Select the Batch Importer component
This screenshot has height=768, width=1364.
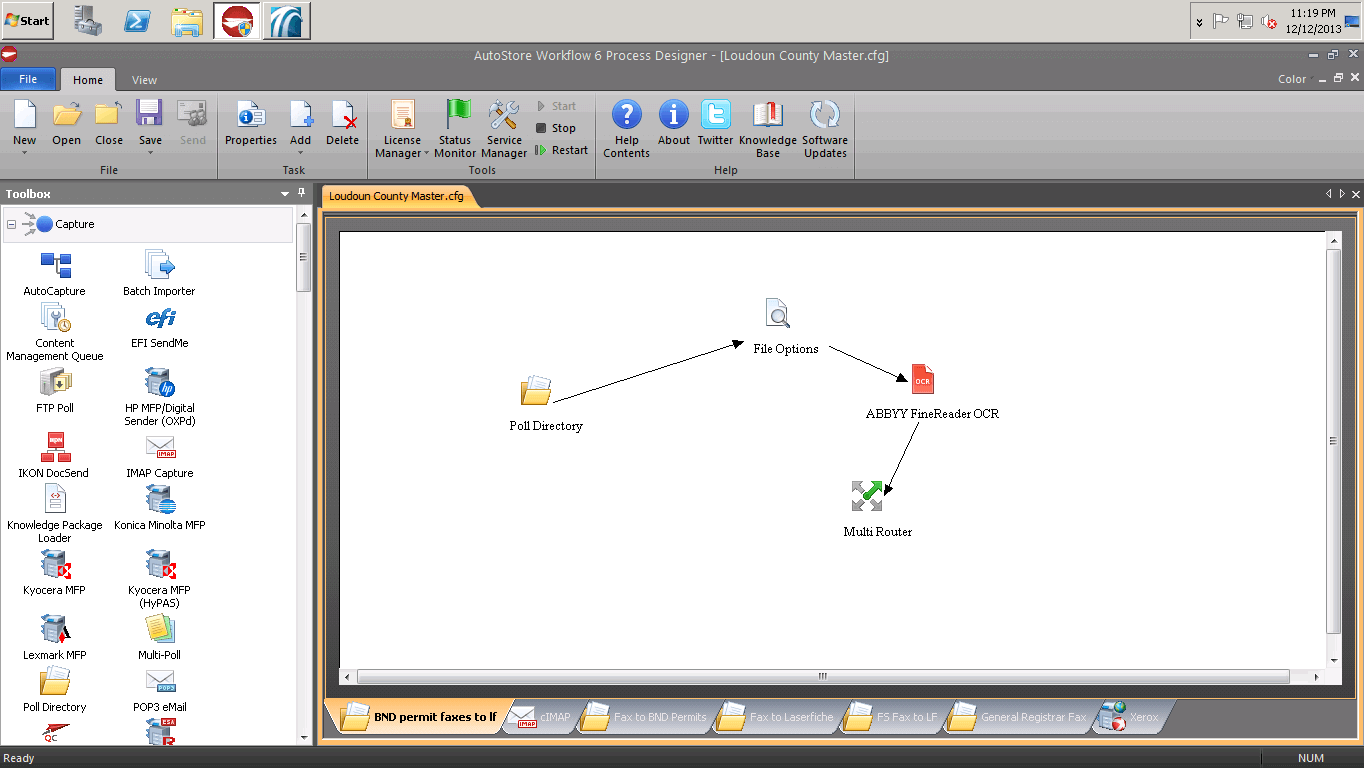159,274
